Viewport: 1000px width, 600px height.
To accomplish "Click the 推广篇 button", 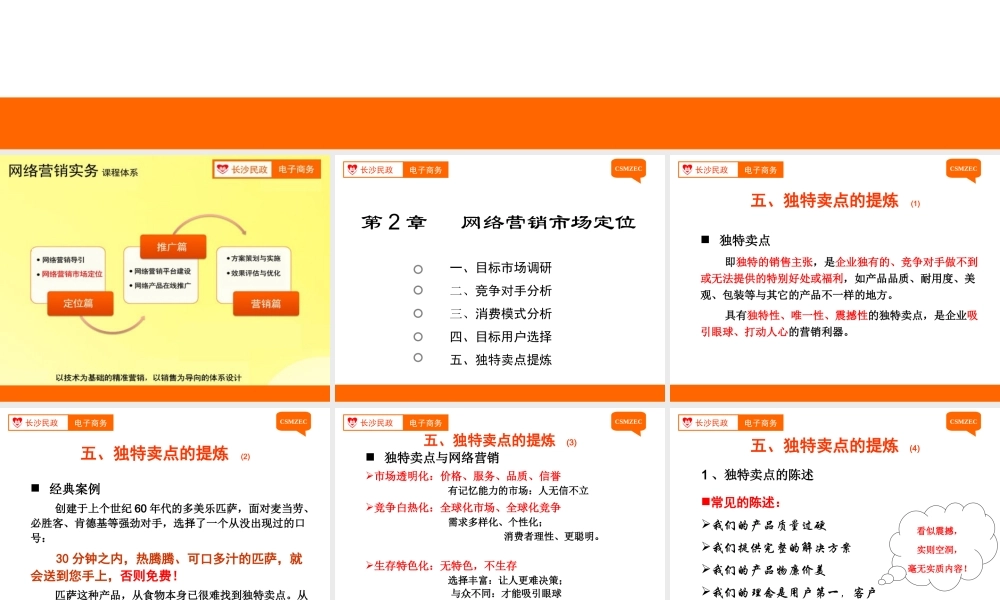I will (172, 246).
